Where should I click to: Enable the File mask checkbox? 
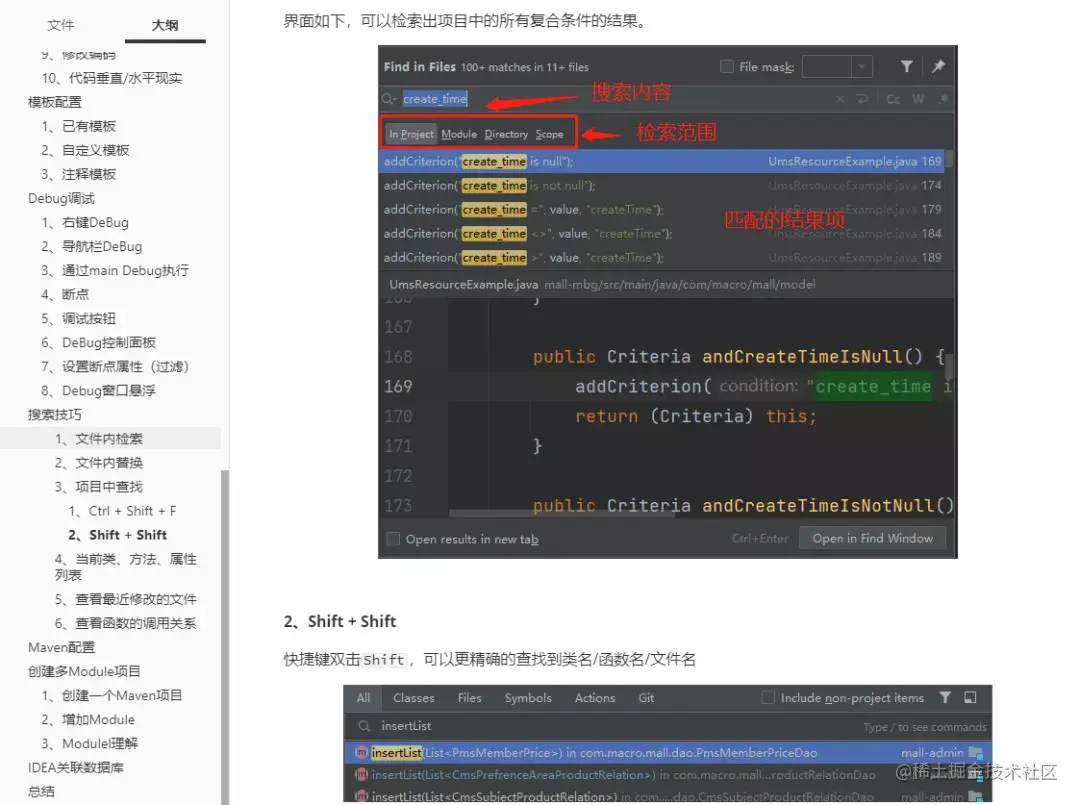727,66
